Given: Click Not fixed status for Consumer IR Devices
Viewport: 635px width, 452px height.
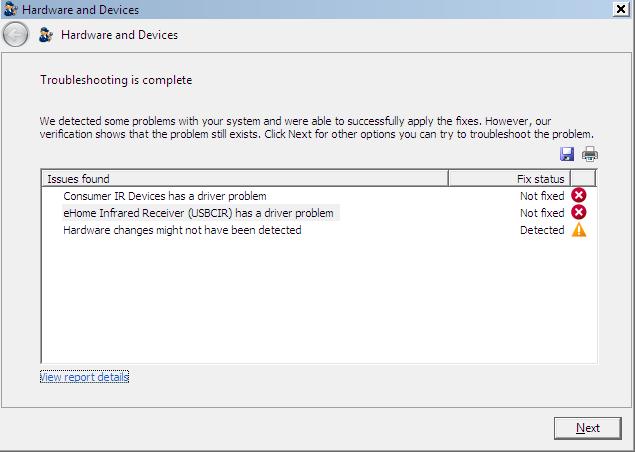Looking at the screenshot, I should (x=542, y=196).
